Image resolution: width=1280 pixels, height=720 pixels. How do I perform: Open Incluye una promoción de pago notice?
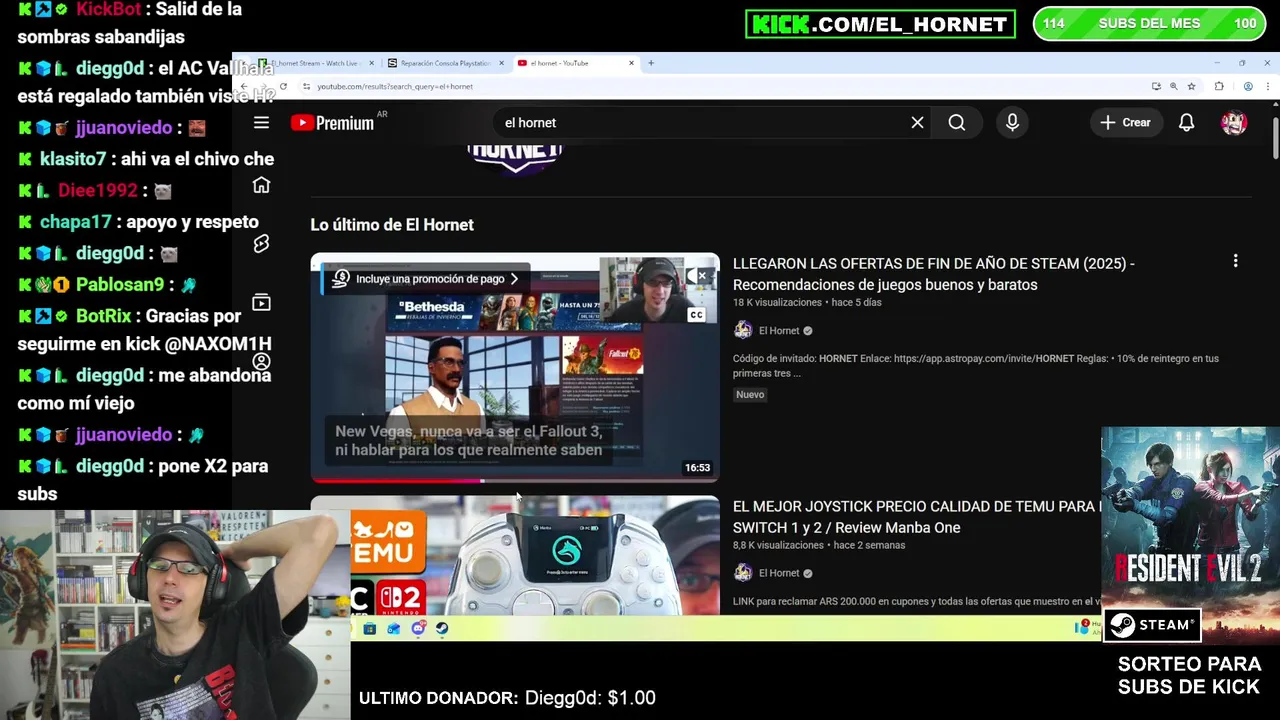428,279
